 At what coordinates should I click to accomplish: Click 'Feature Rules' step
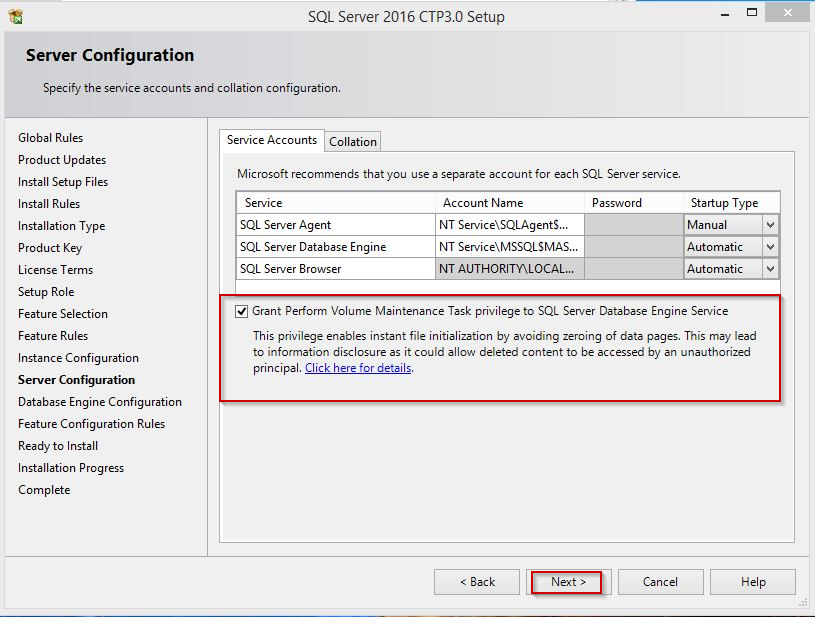53,336
